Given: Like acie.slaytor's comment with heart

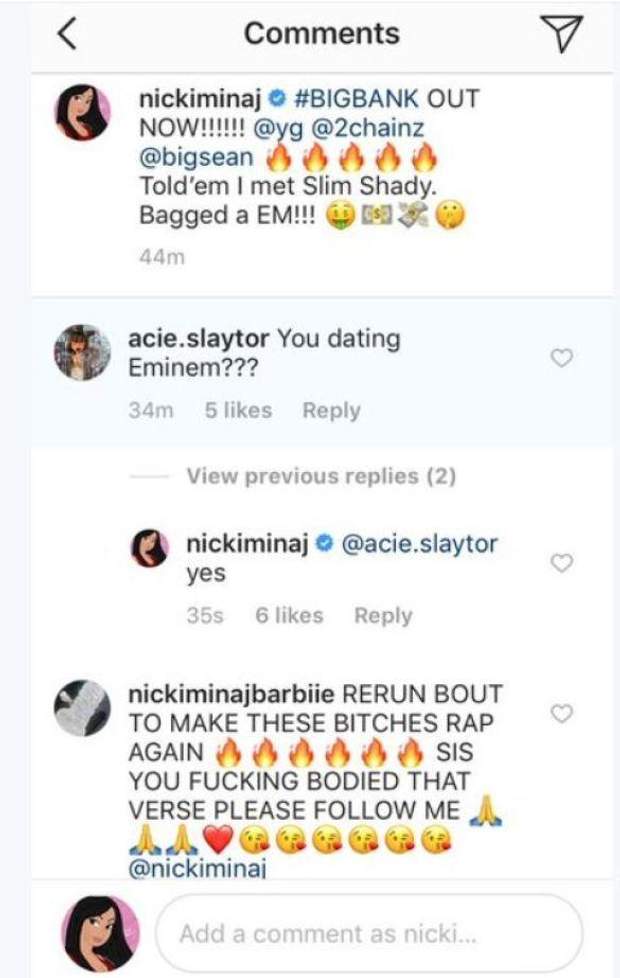Looking at the screenshot, I should (562, 357).
